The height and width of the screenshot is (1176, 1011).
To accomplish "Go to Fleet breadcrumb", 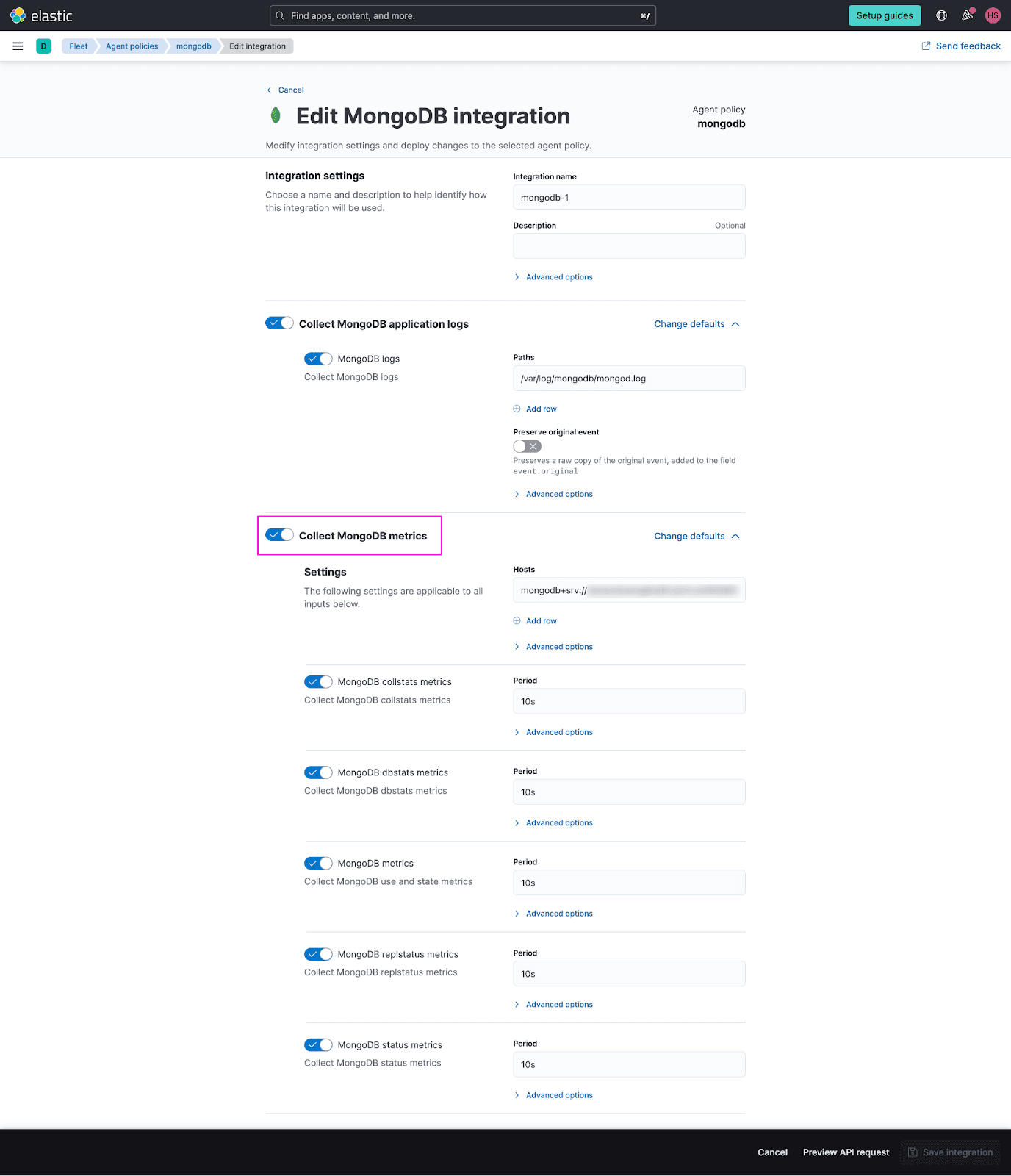I will (x=79, y=46).
